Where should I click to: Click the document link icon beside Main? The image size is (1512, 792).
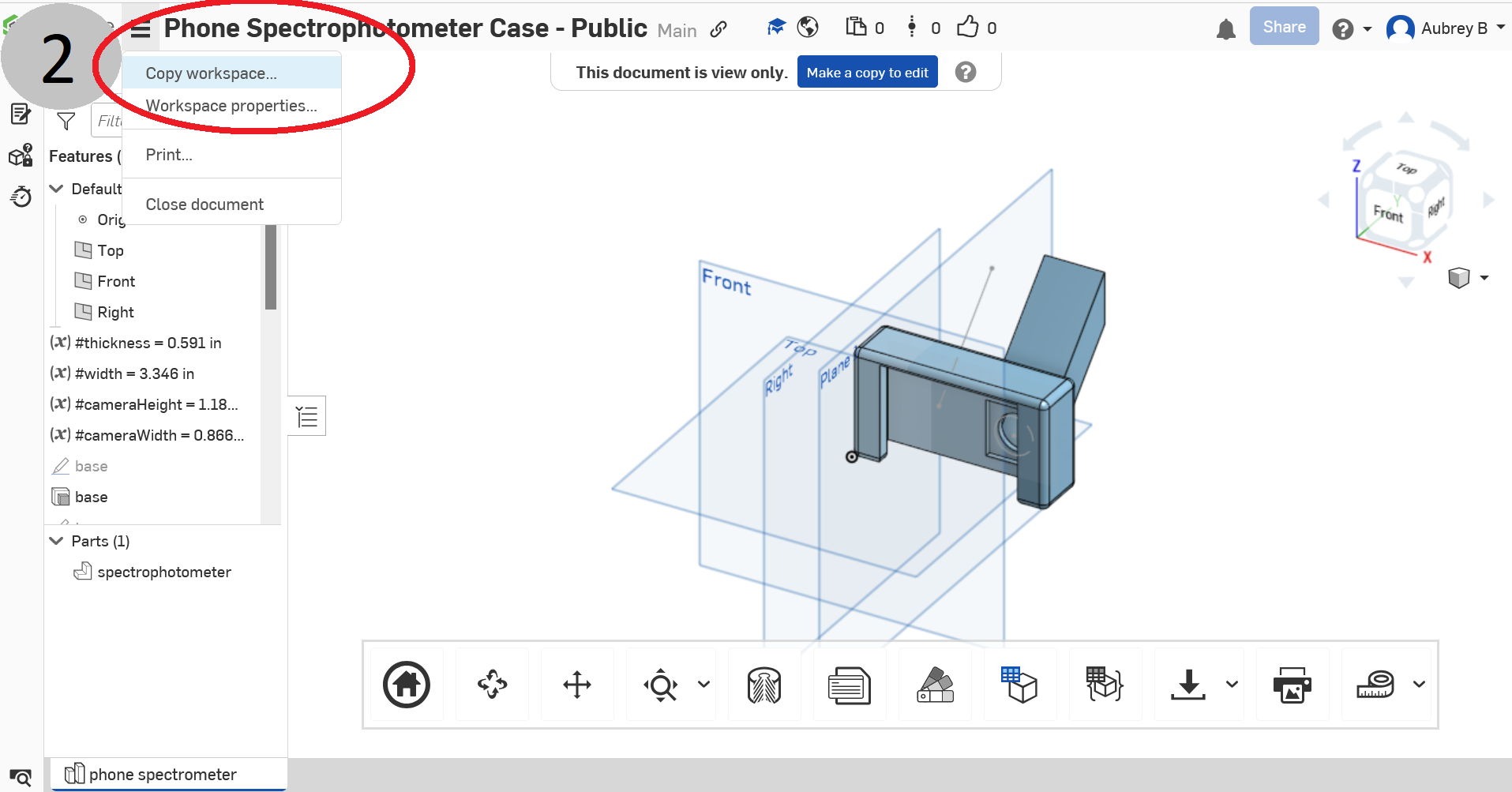pyautogui.click(x=718, y=29)
